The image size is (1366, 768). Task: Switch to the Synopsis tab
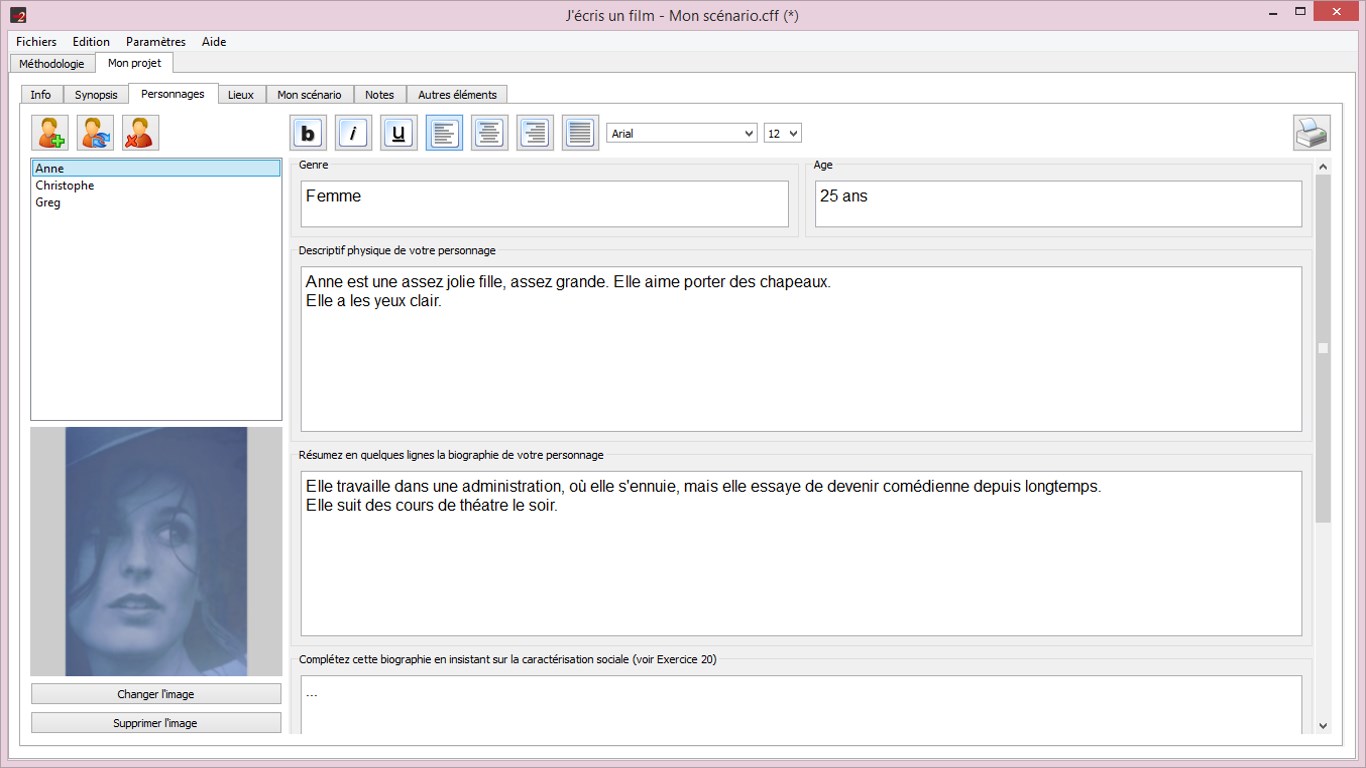[96, 95]
